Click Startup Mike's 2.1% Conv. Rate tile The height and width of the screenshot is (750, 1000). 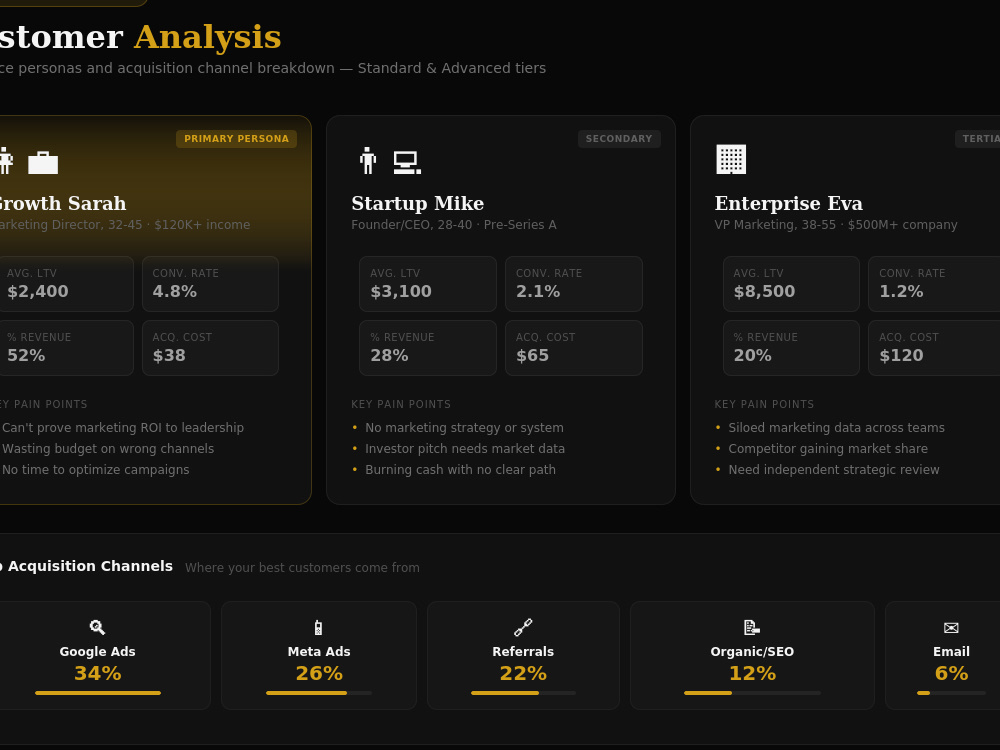(574, 284)
